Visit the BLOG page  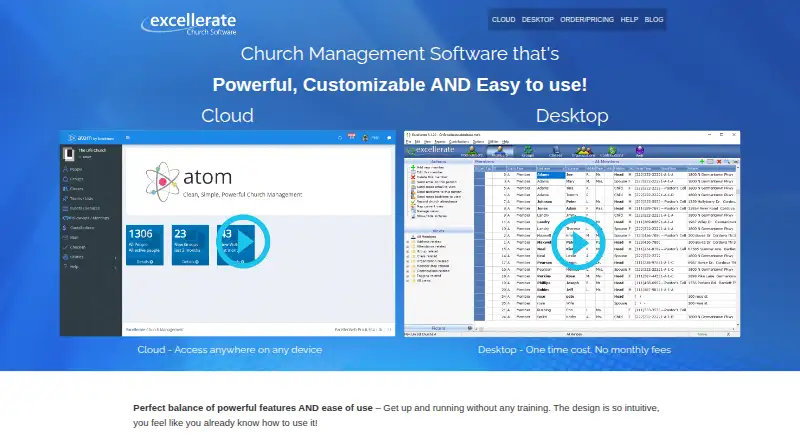pyautogui.click(x=654, y=19)
